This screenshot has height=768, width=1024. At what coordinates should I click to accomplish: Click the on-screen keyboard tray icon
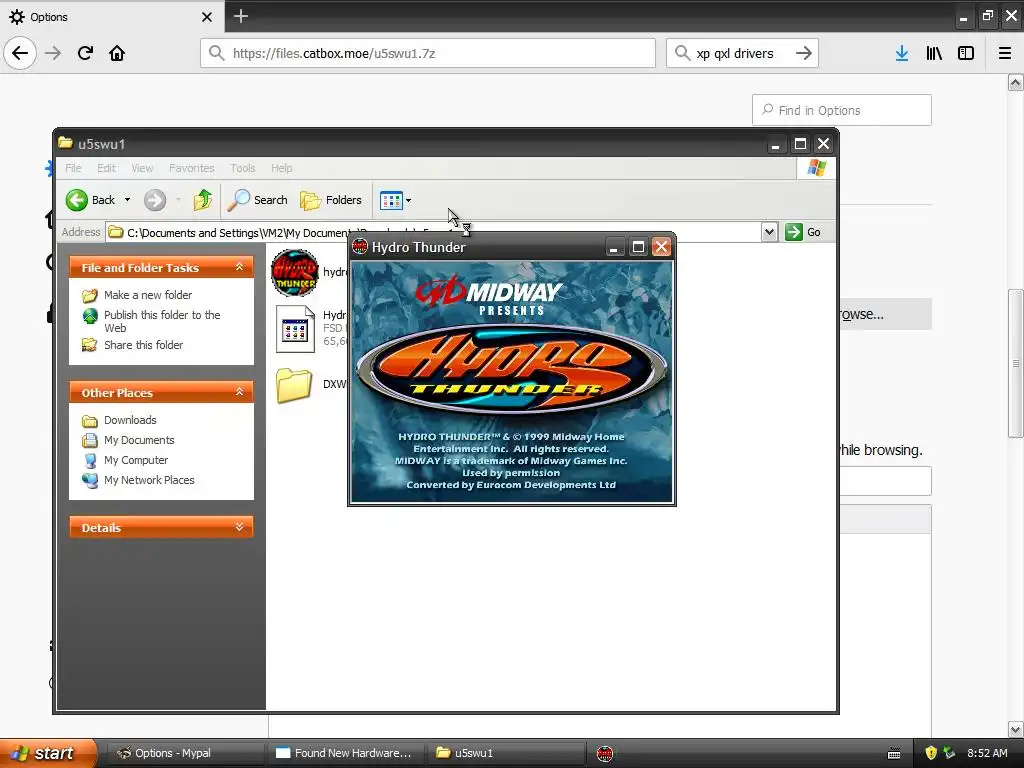(x=894, y=754)
